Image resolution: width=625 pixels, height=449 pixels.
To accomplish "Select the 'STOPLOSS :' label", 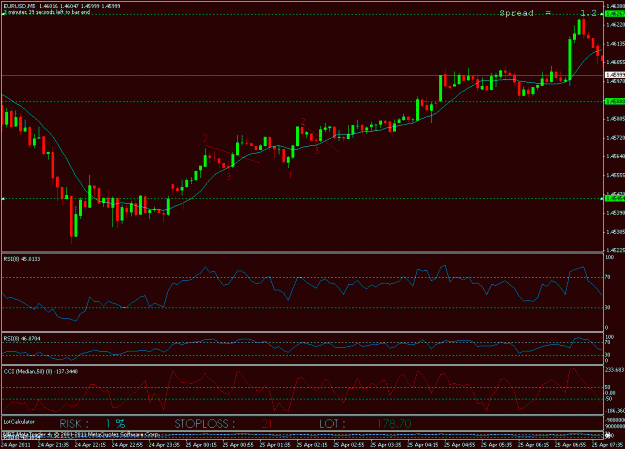I will [x=204, y=423].
